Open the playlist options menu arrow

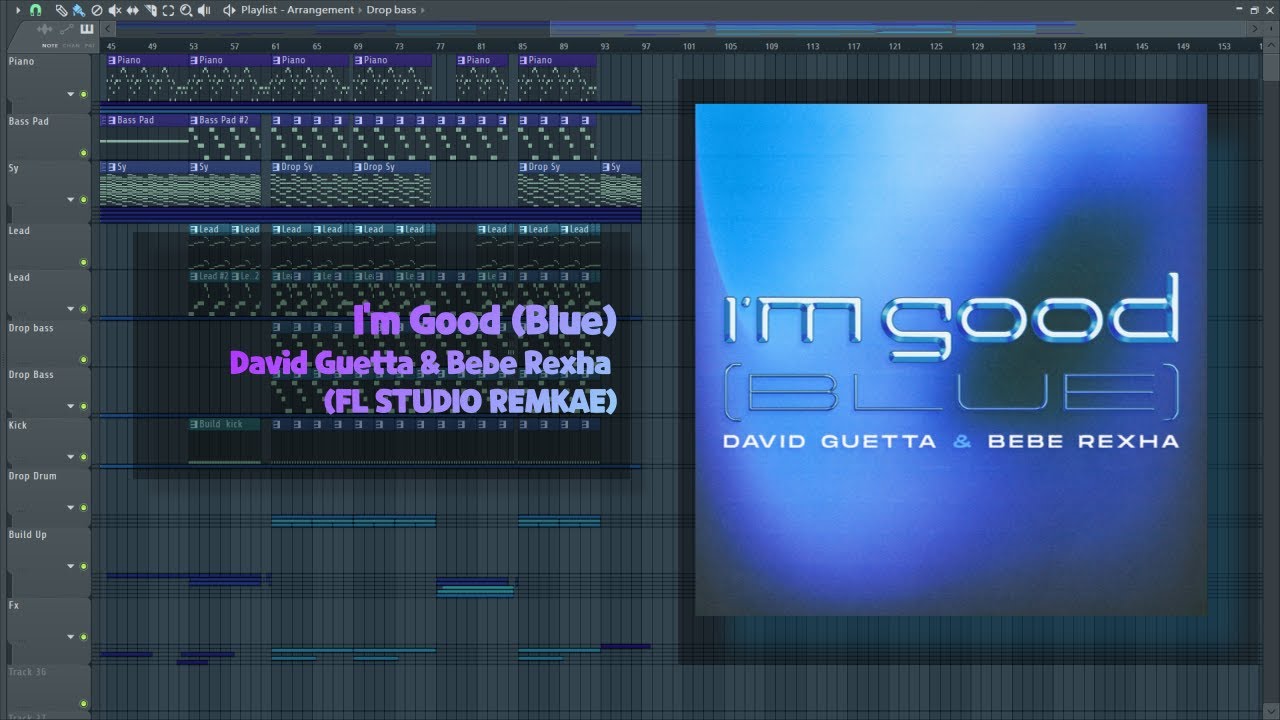coord(18,10)
